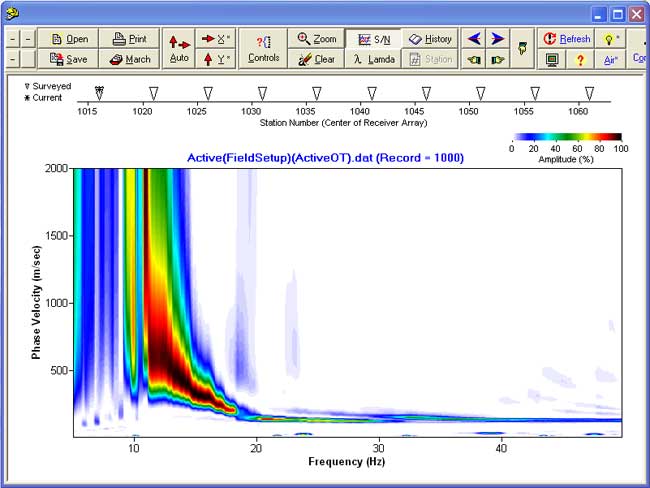Select surveyed station marker near 1025
This screenshot has height=488, width=650.
coord(208,93)
